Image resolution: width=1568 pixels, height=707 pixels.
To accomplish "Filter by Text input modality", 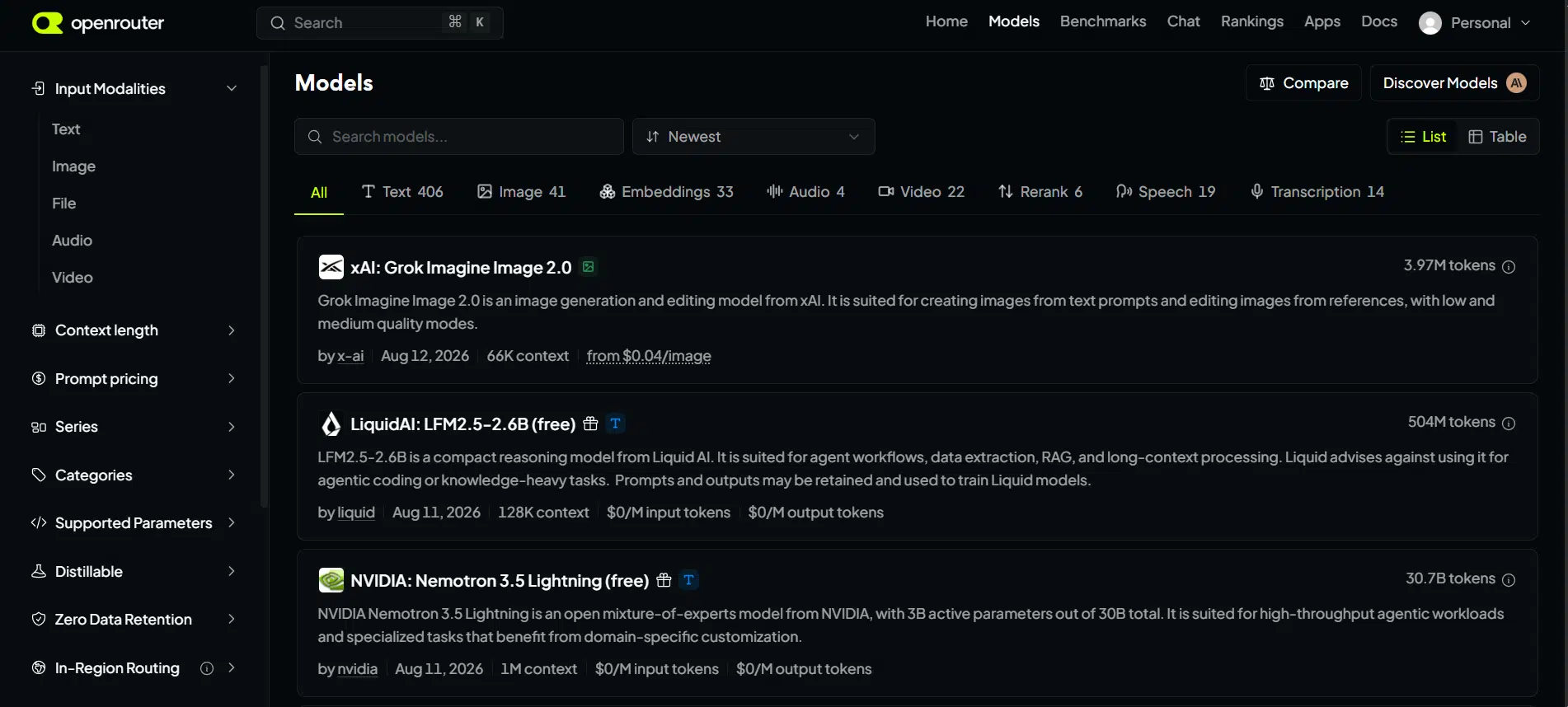I will [x=66, y=129].
